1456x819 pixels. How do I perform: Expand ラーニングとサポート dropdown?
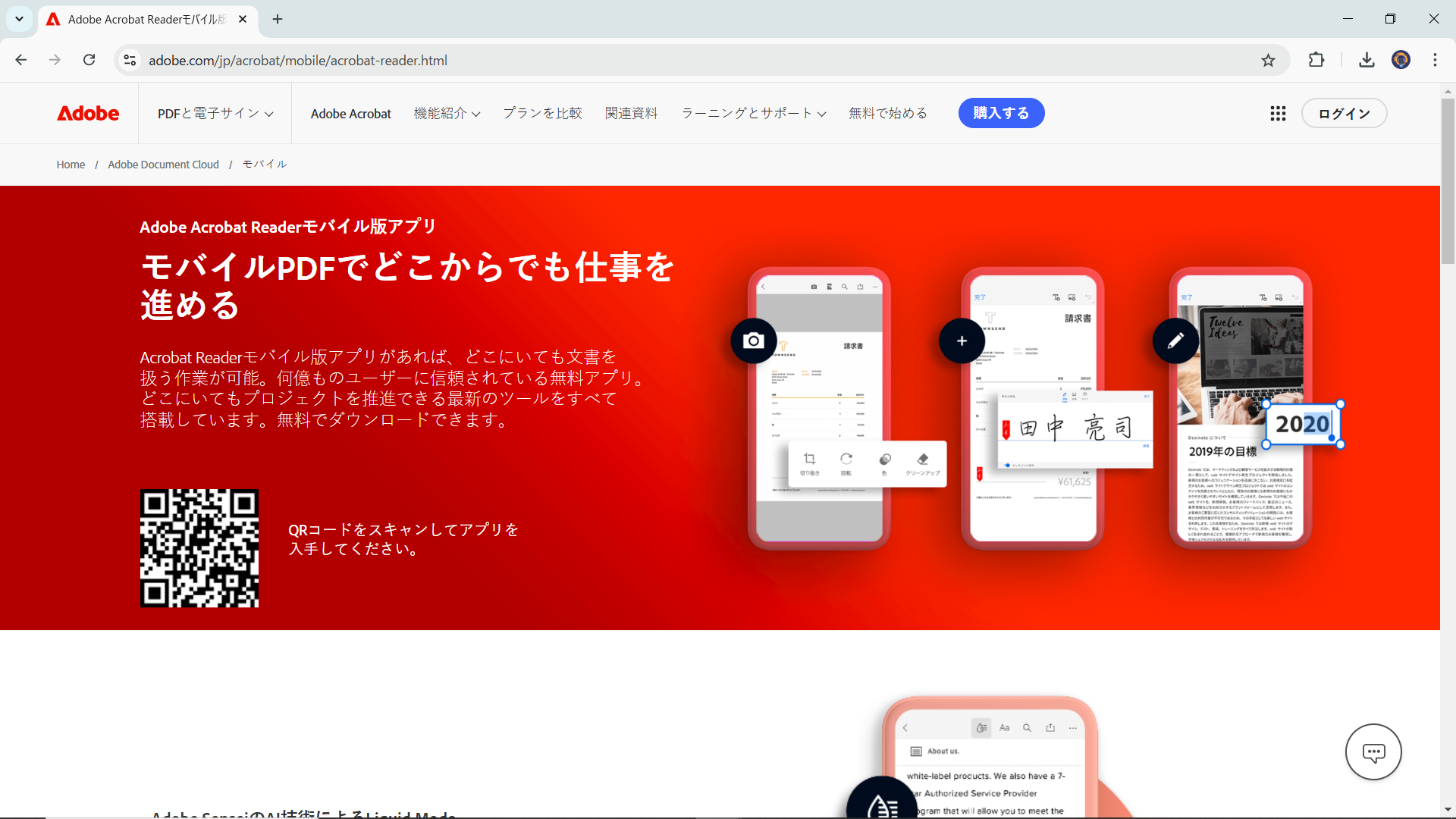click(753, 114)
